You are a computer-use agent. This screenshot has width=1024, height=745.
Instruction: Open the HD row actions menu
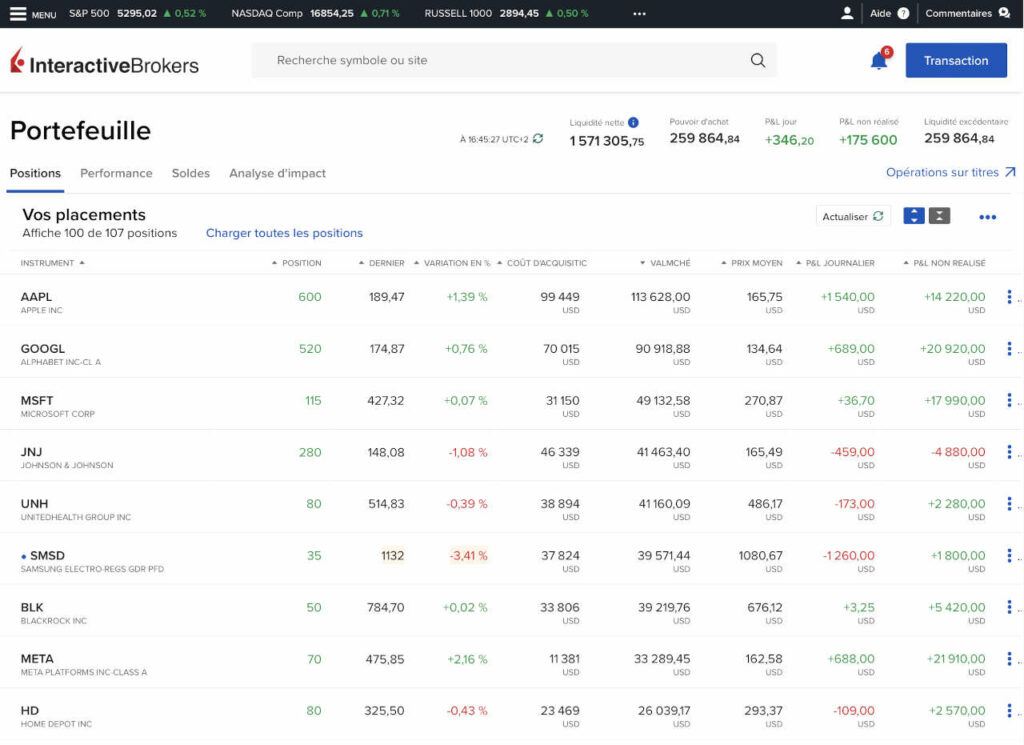coord(1009,710)
